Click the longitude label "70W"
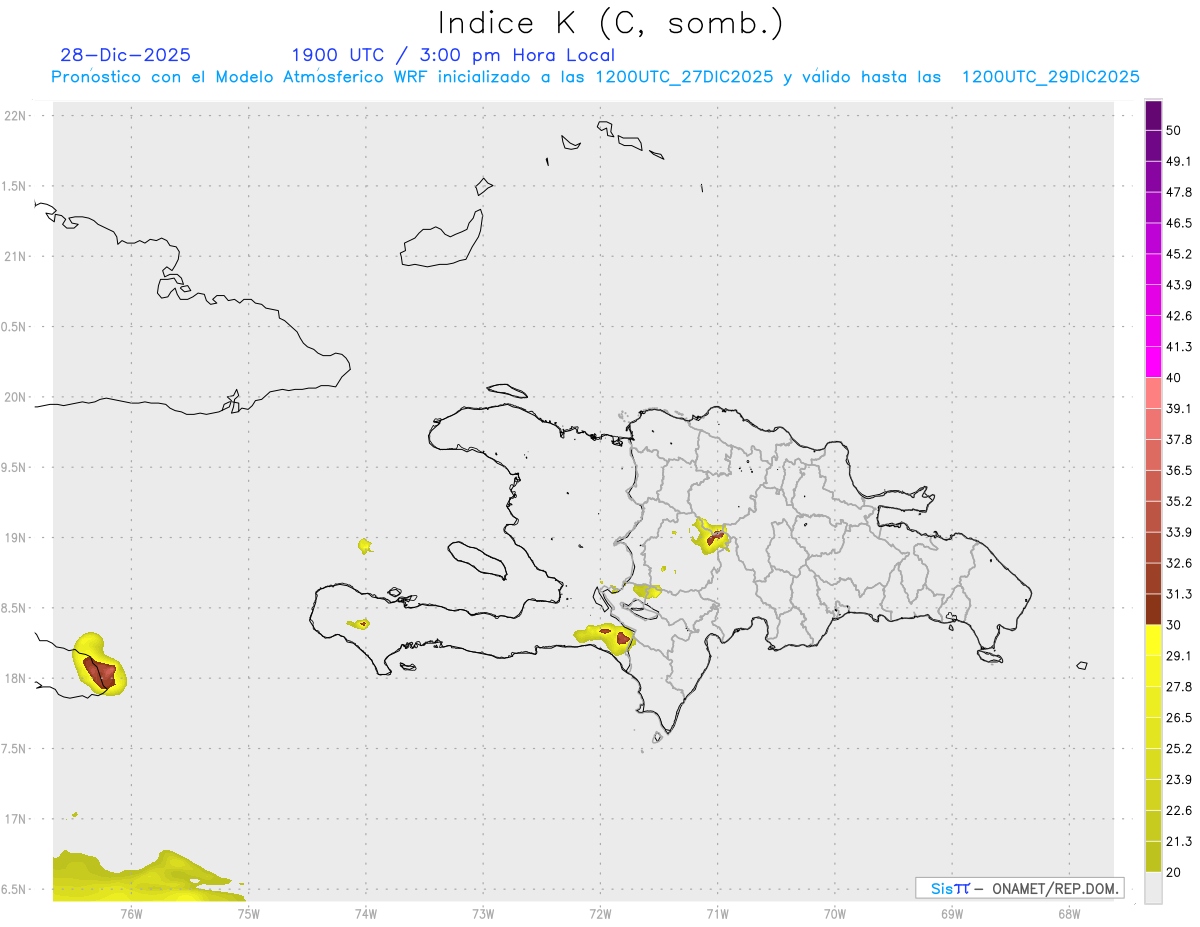The width and height of the screenshot is (1200, 927). (835, 913)
